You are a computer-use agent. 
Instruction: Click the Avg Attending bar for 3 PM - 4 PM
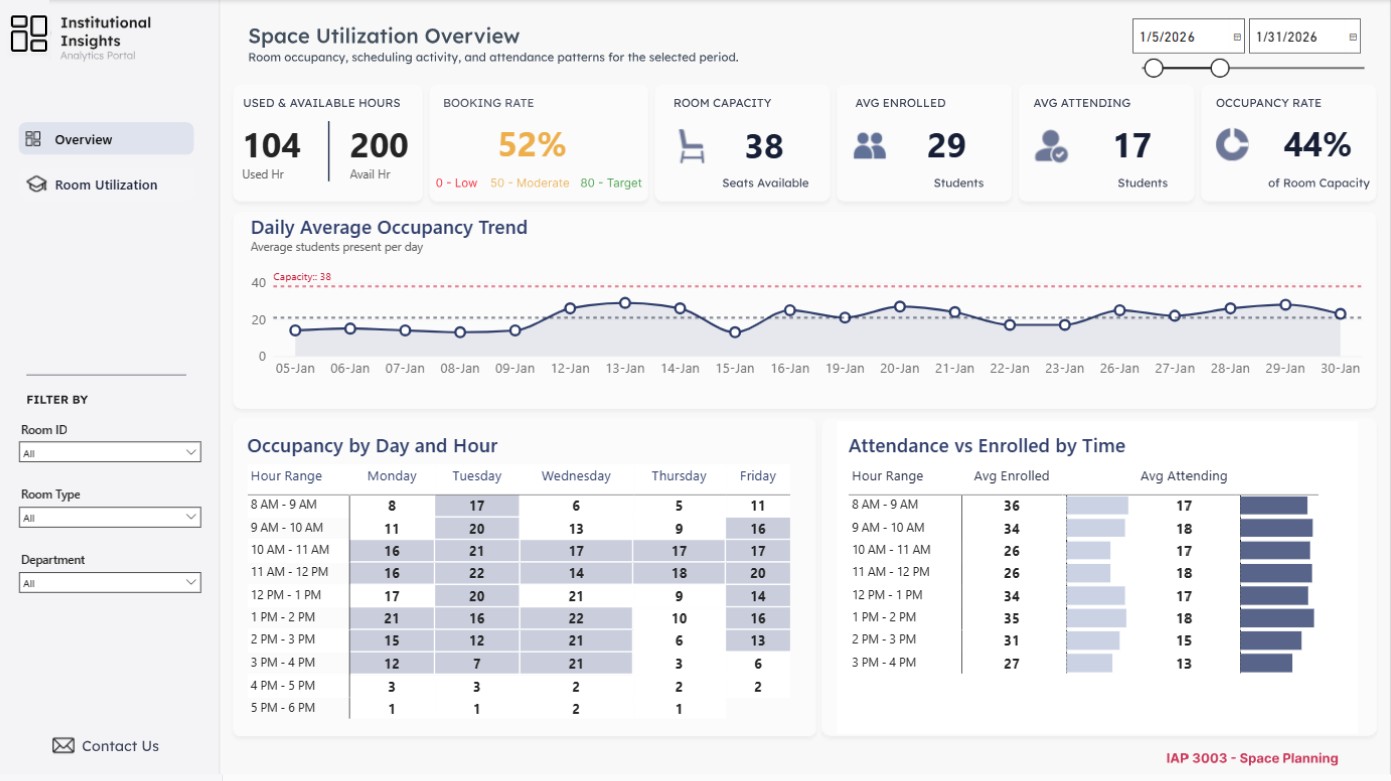click(x=1266, y=663)
